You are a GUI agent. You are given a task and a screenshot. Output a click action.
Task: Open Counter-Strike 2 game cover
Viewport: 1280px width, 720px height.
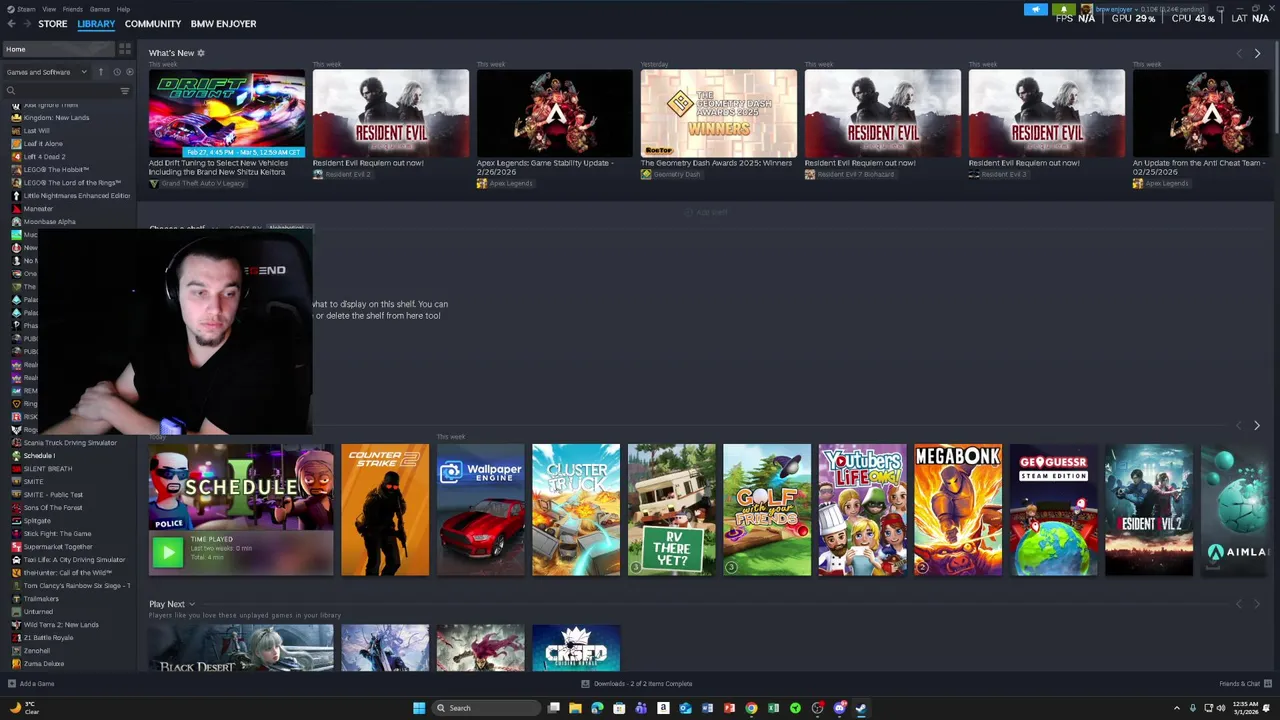385,510
